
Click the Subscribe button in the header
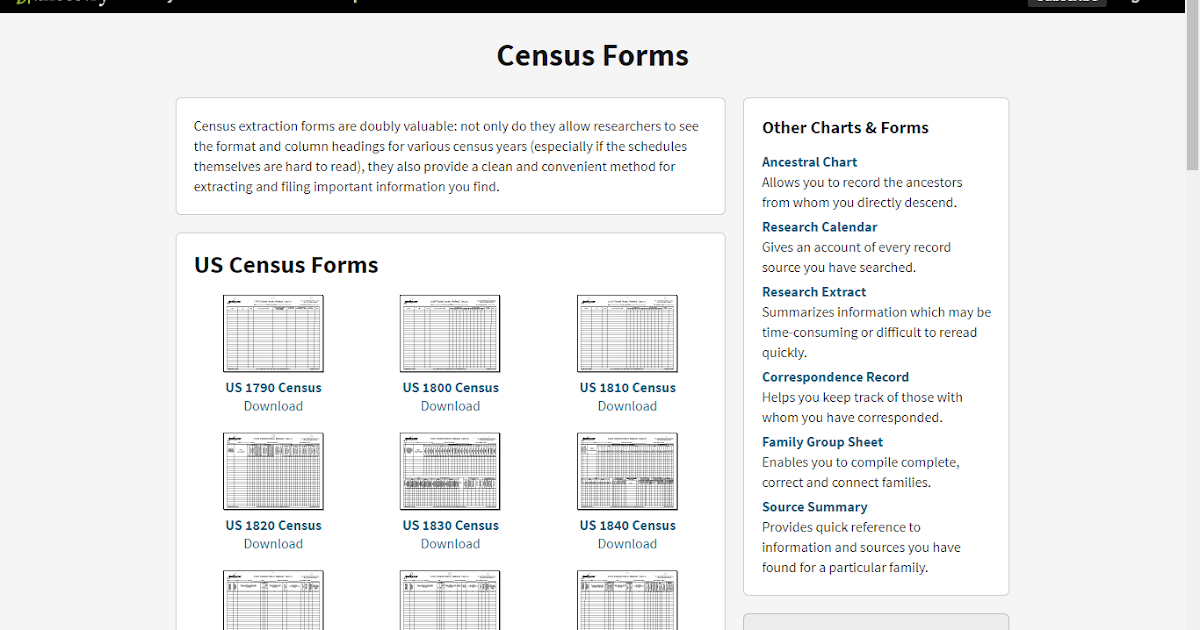click(x=1067, y=3)
